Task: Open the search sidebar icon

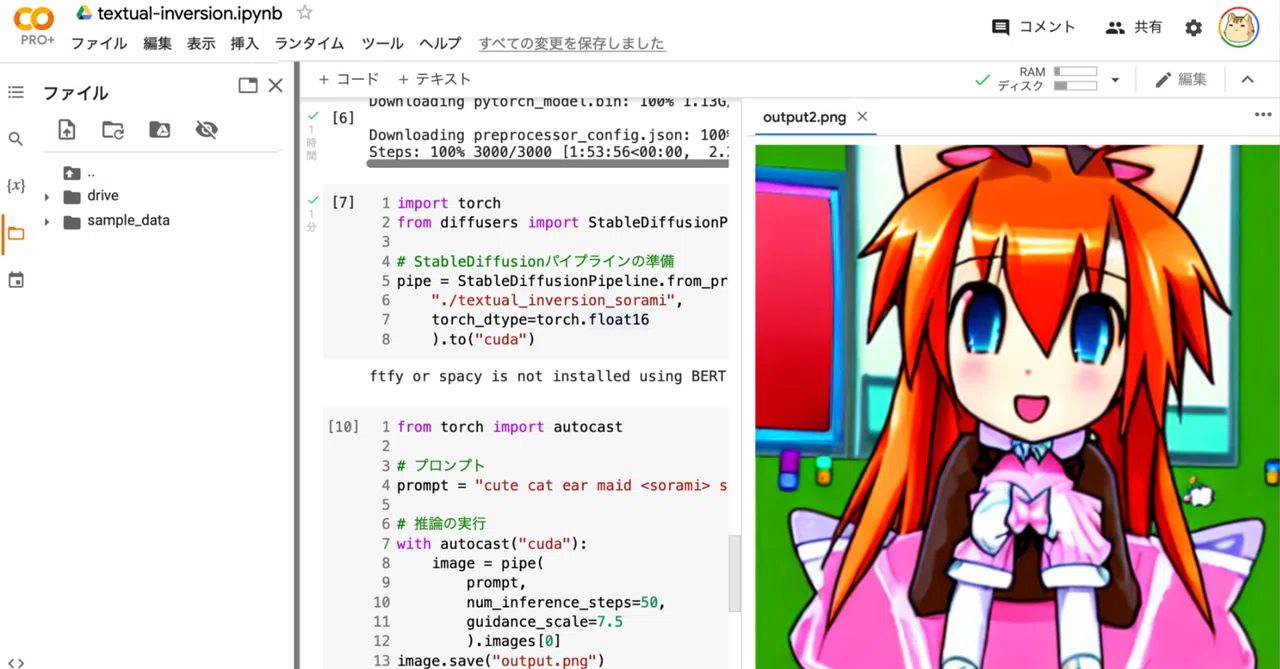Action: click(x=16, y=139)
